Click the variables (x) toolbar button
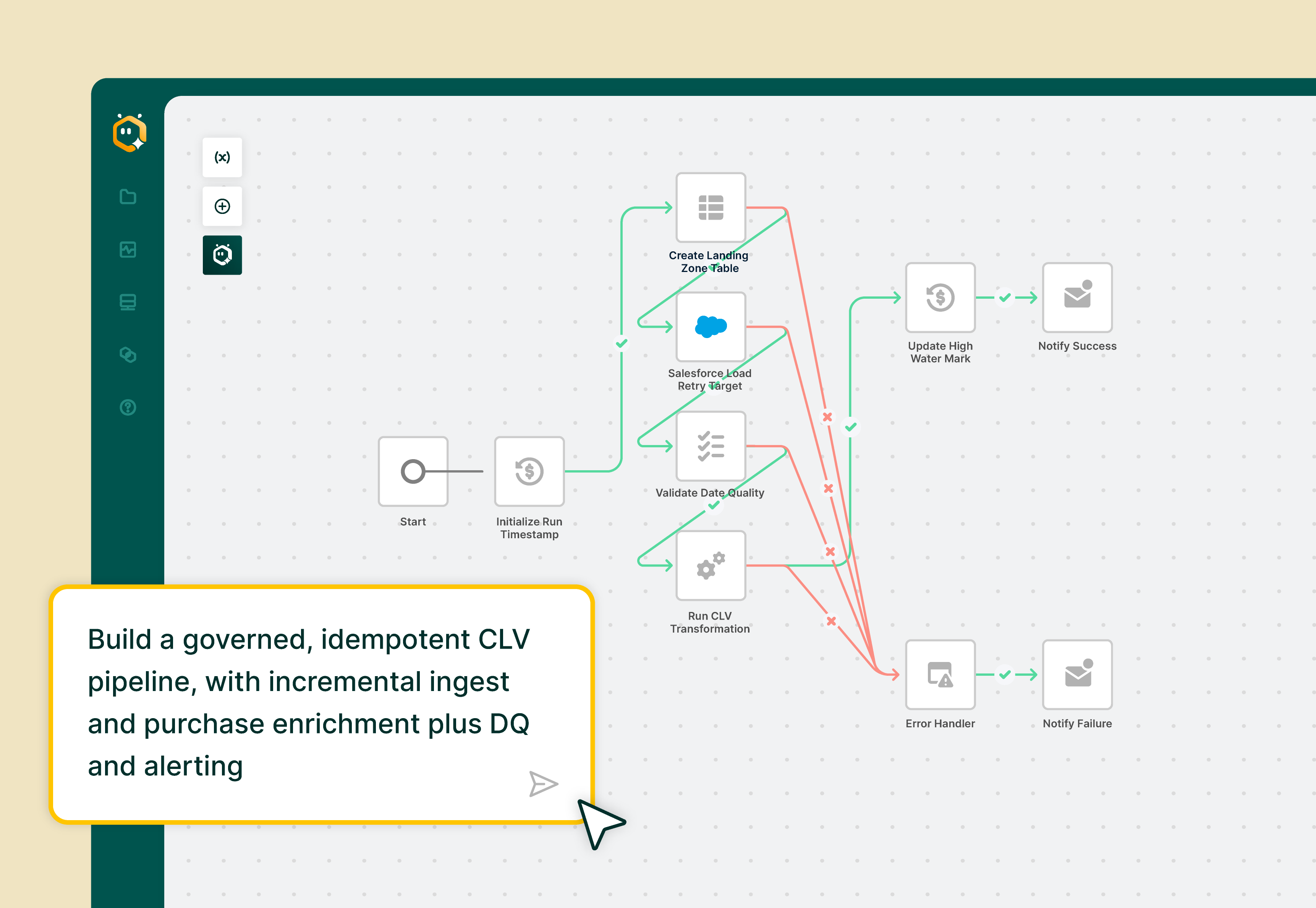 222,158
